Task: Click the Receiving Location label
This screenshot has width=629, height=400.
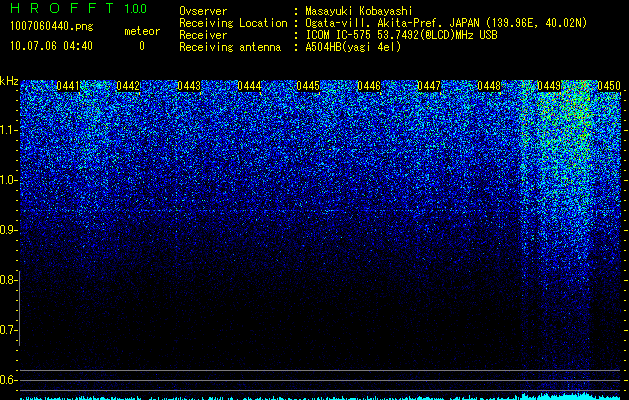Action: (233, 23)
